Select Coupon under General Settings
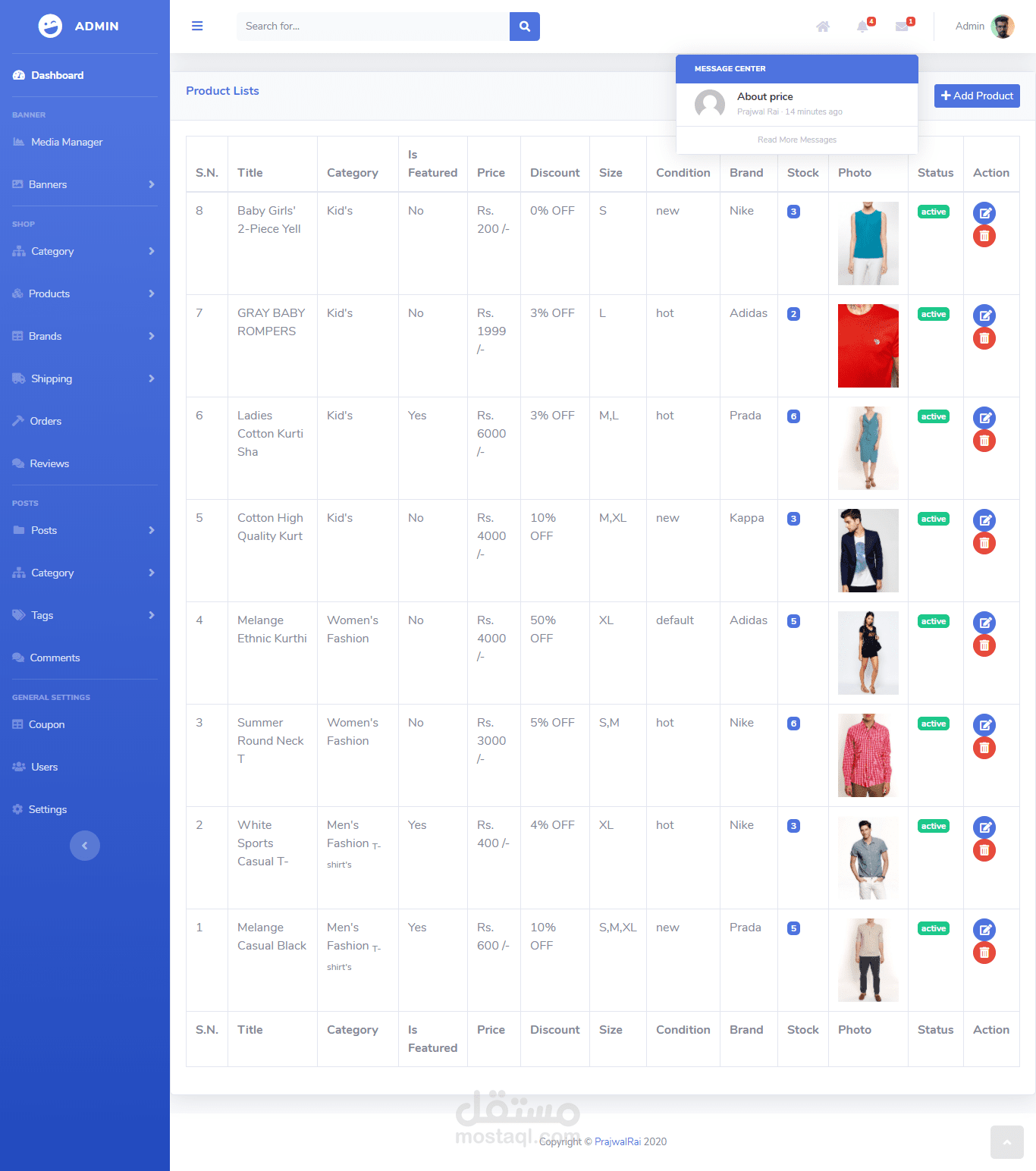This screenshot has height=1171, width=1036. 47,724
